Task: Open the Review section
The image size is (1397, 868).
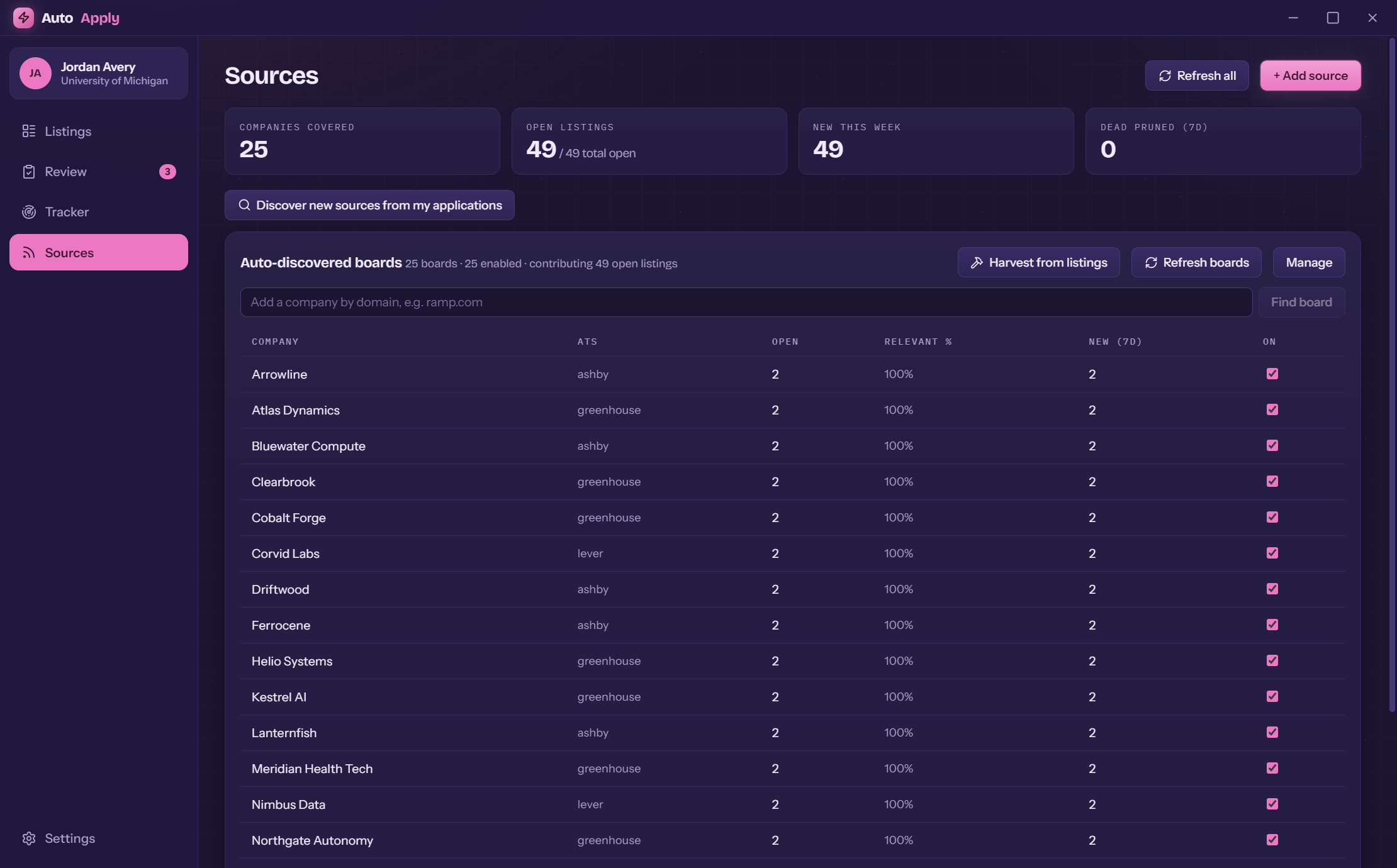Action: (99, 171)
